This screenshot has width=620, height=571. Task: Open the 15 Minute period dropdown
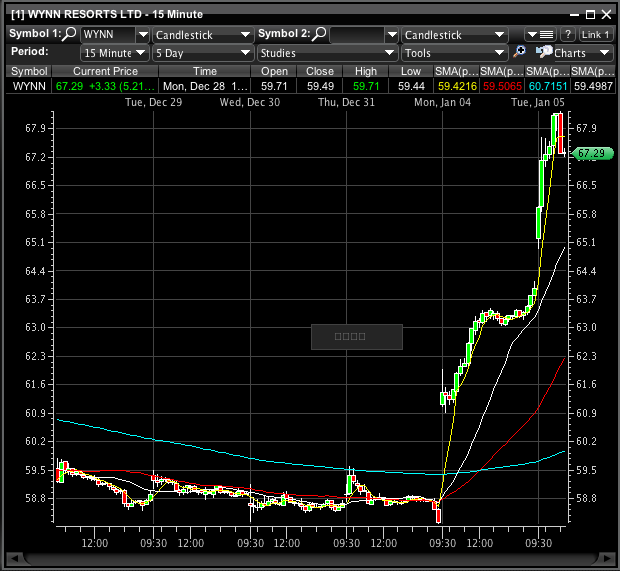(141, 53)
